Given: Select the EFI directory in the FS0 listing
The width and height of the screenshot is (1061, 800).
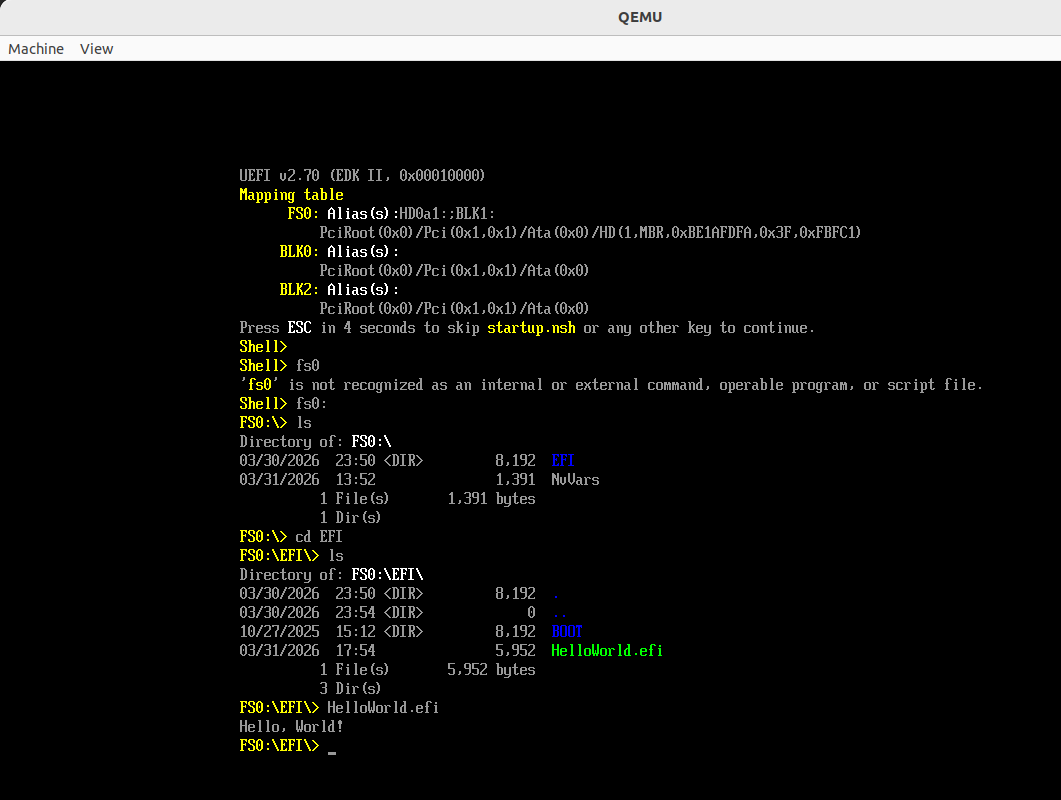Looking at the screenshot, I should pyautogui.click(x=562, y=460).
